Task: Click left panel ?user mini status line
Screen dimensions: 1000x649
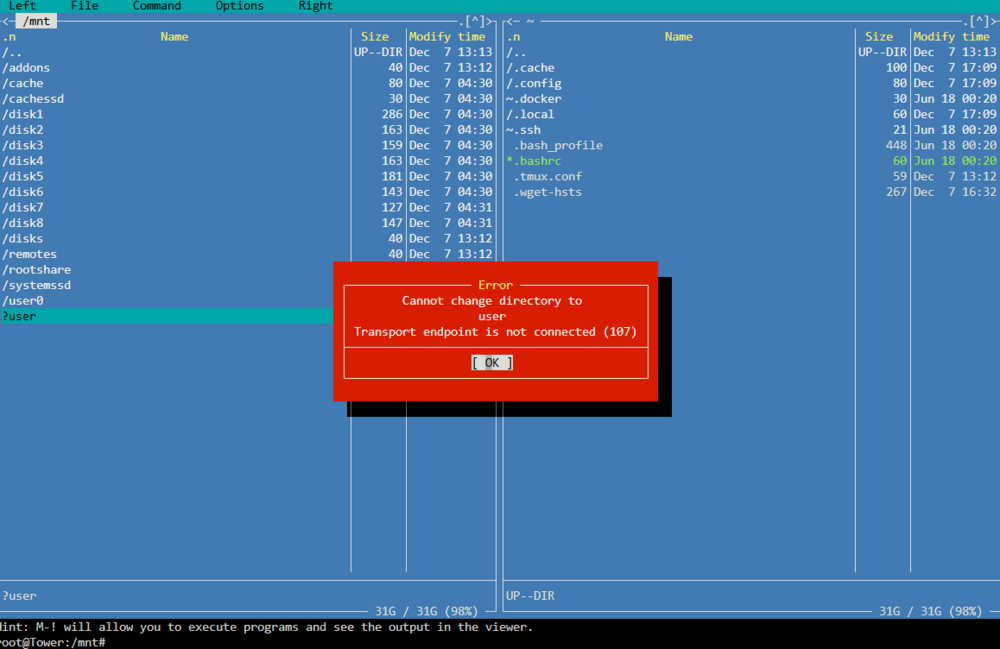Action: coord(19,595)
